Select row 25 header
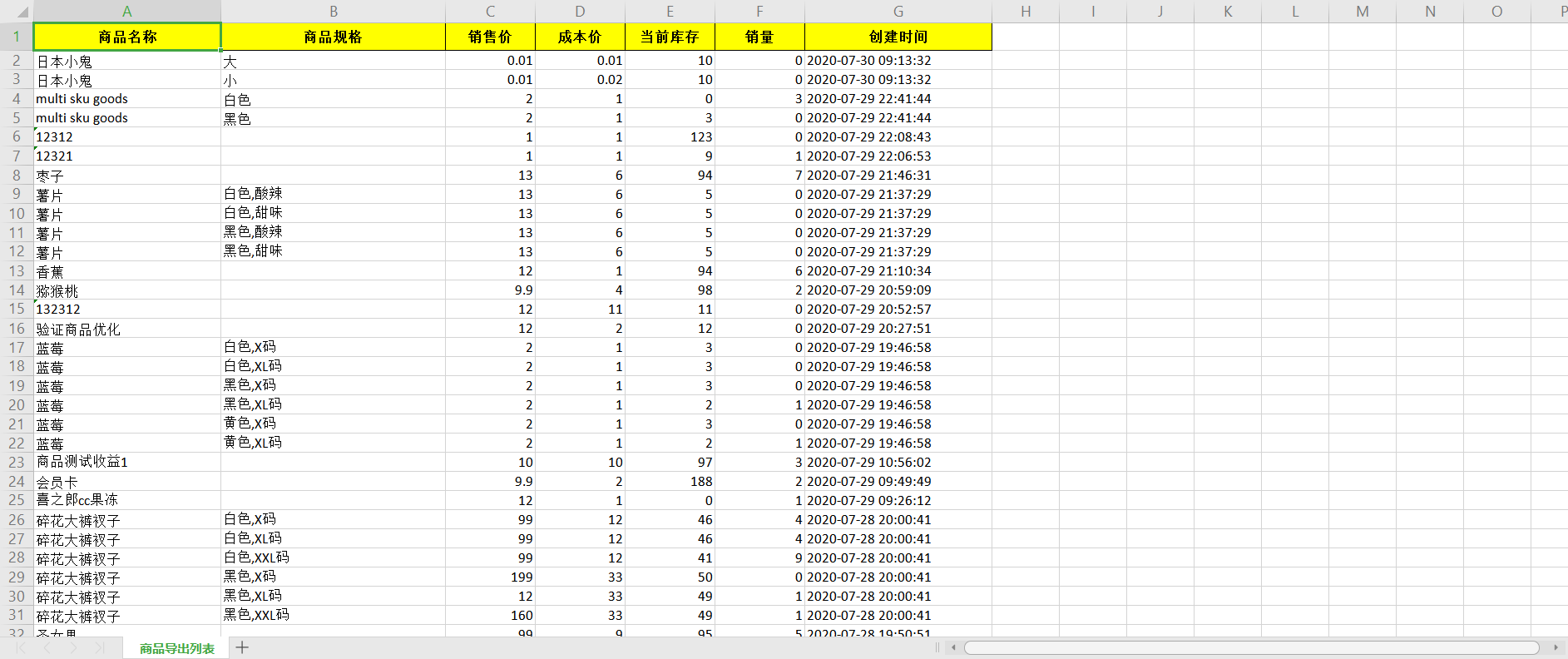 [17, 500]
